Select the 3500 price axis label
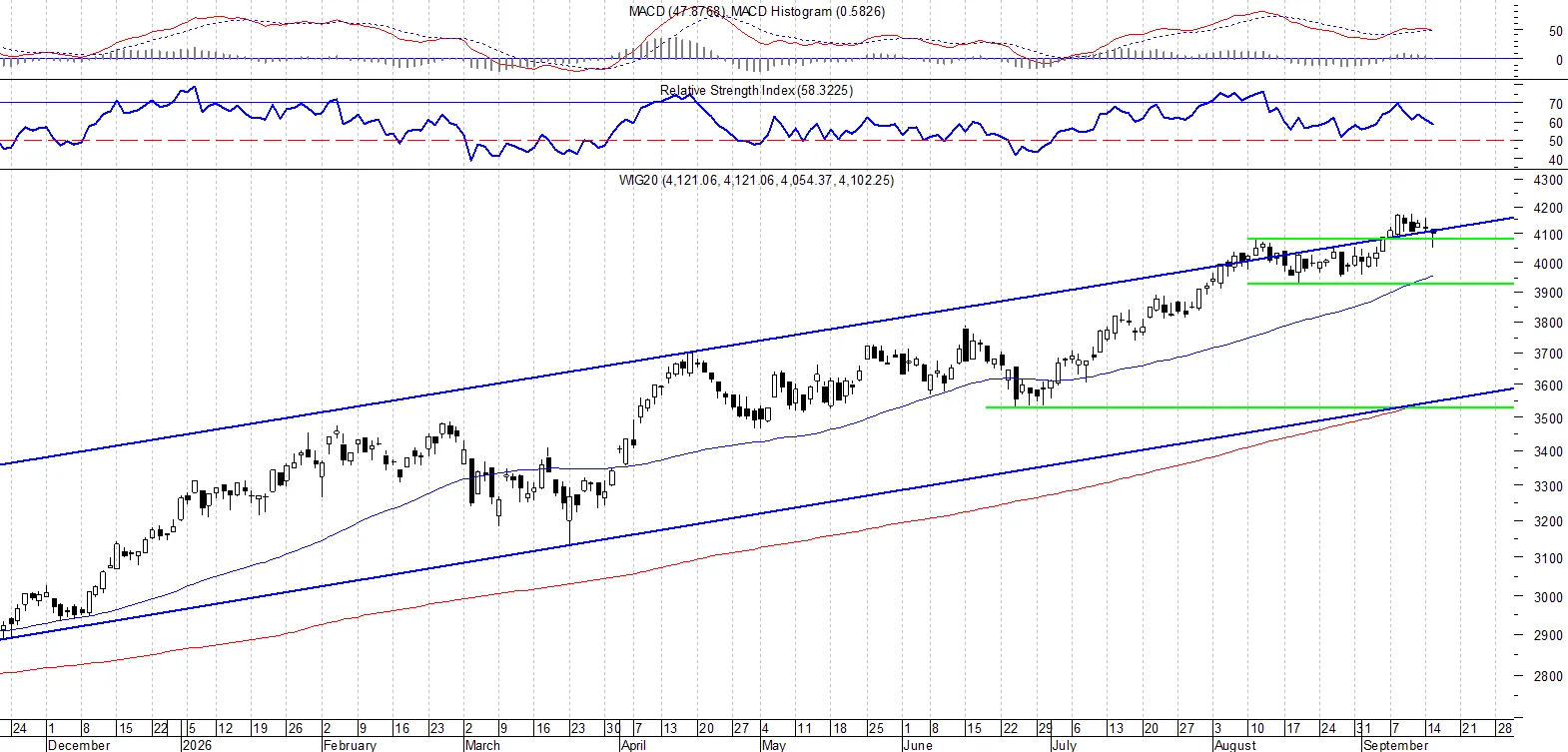The image size is (1568, 752). (1548, 418)
